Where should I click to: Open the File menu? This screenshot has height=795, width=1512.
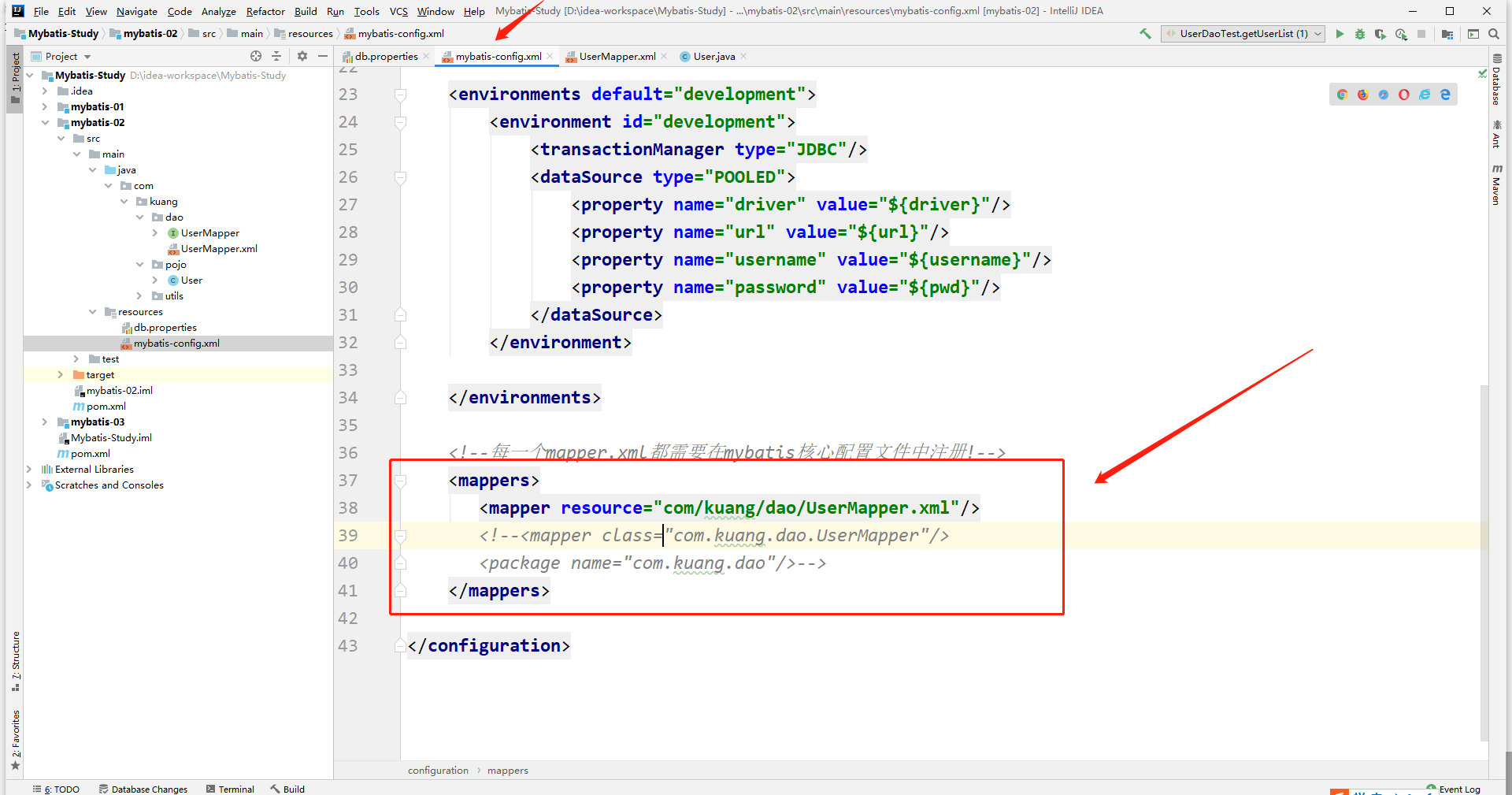pos(41,11)
